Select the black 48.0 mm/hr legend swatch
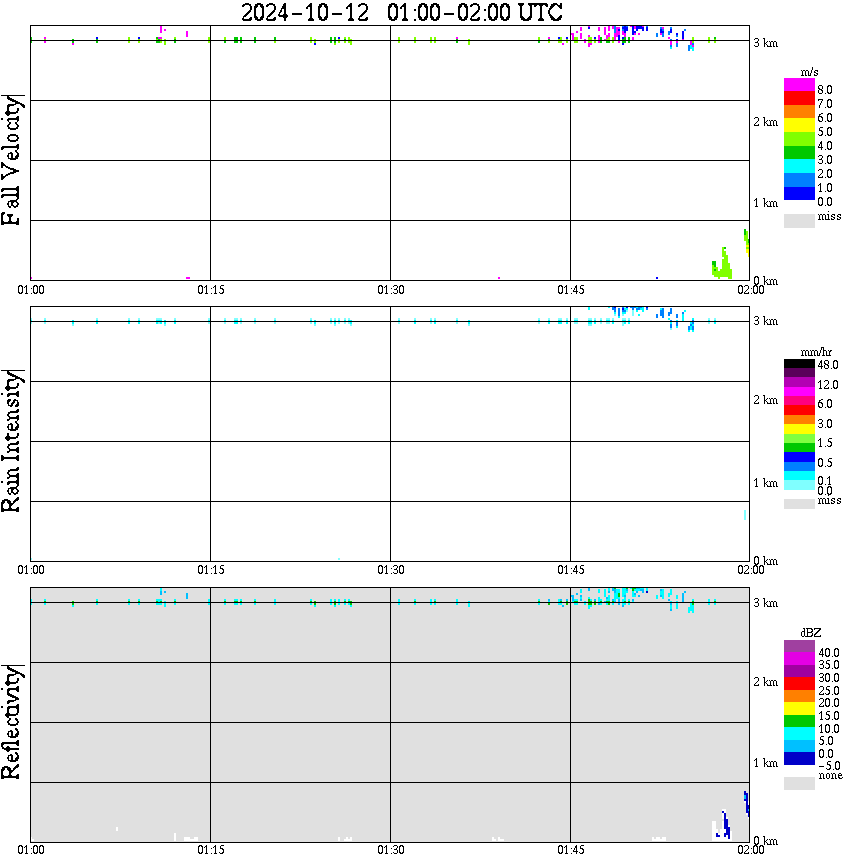This screenshot has height=868, width=850. pyautogui.click(x=799, y=364)
